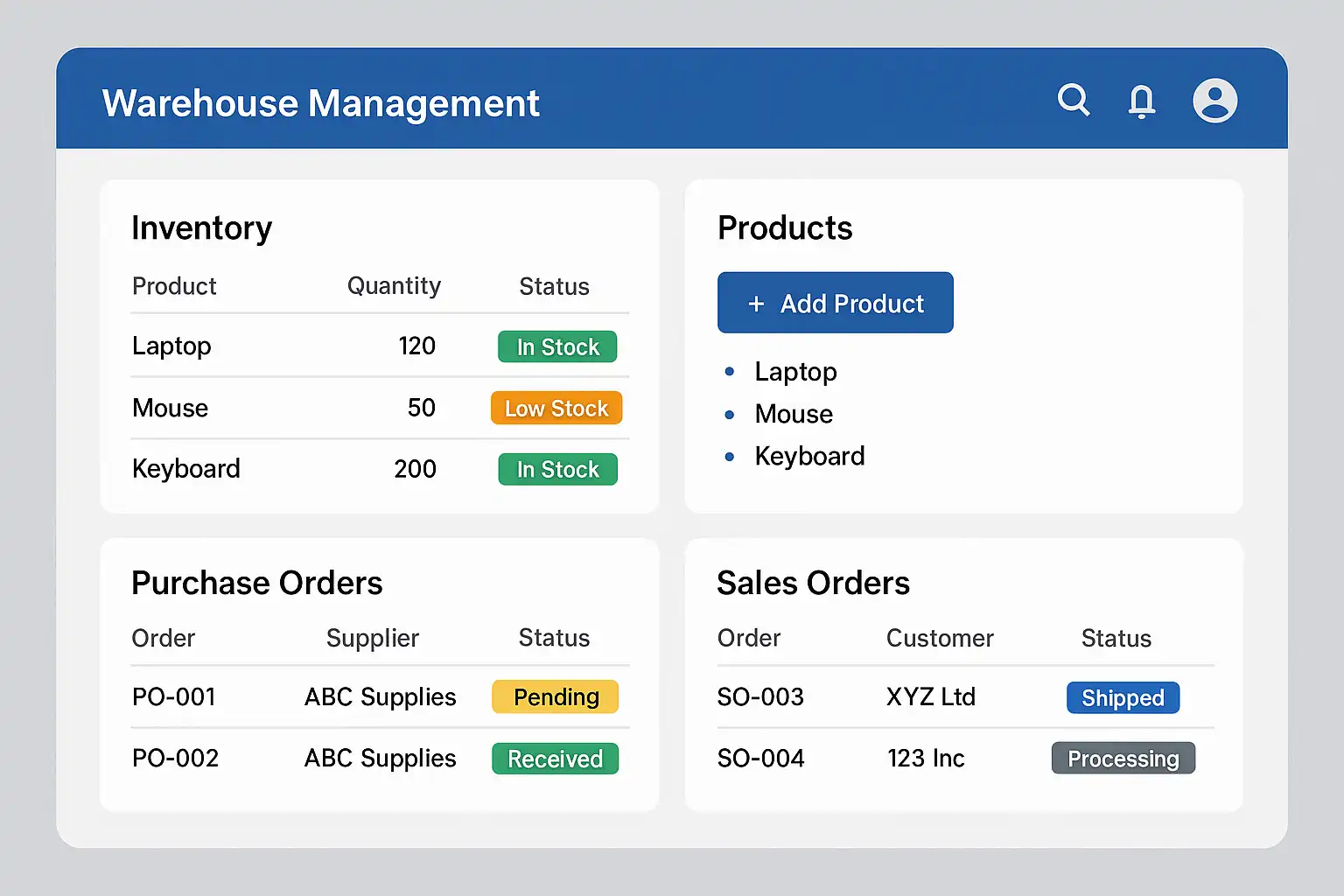Click the Add Product button
The width and height of the screenshot is (1344, 896).
pyautogui.click(x=835, y=303)
